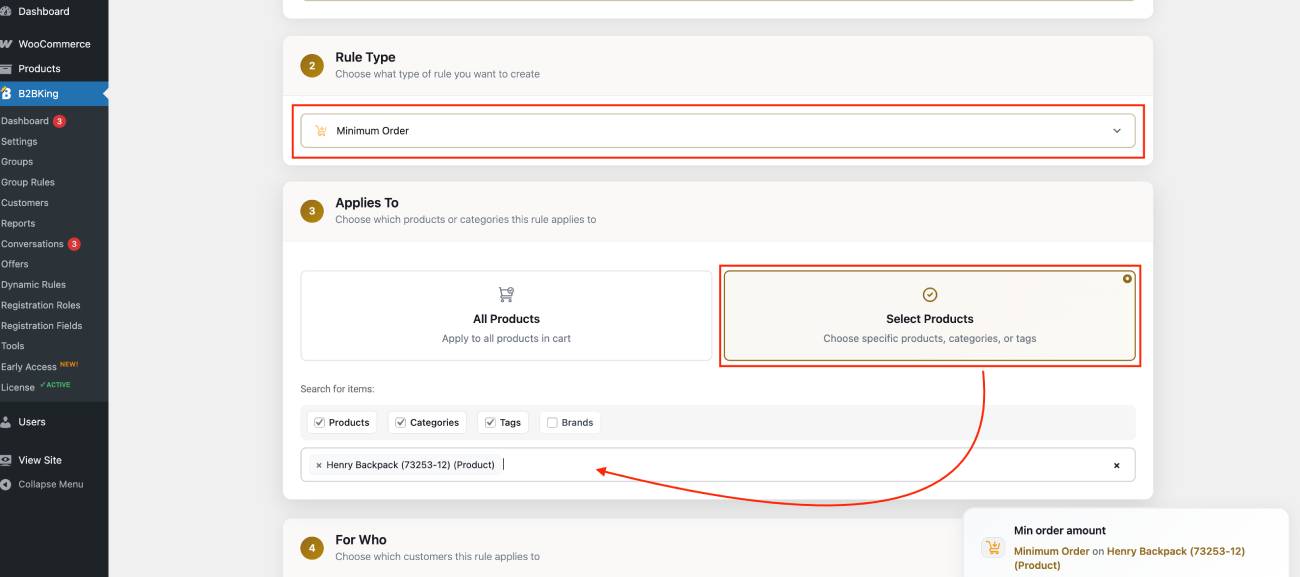Enable the Brands search checkbox
This screenshot has width=1300, height=577.
pos(552,422)
